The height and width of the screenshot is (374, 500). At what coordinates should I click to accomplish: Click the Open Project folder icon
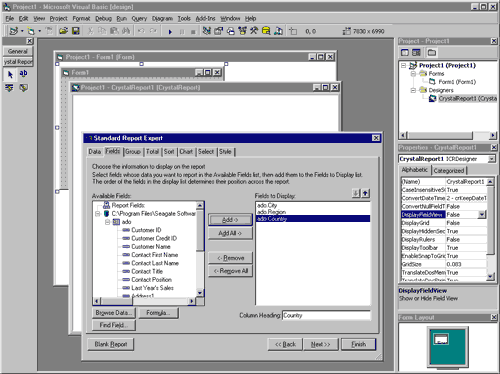pyautogui.click(x=63, y=31)
